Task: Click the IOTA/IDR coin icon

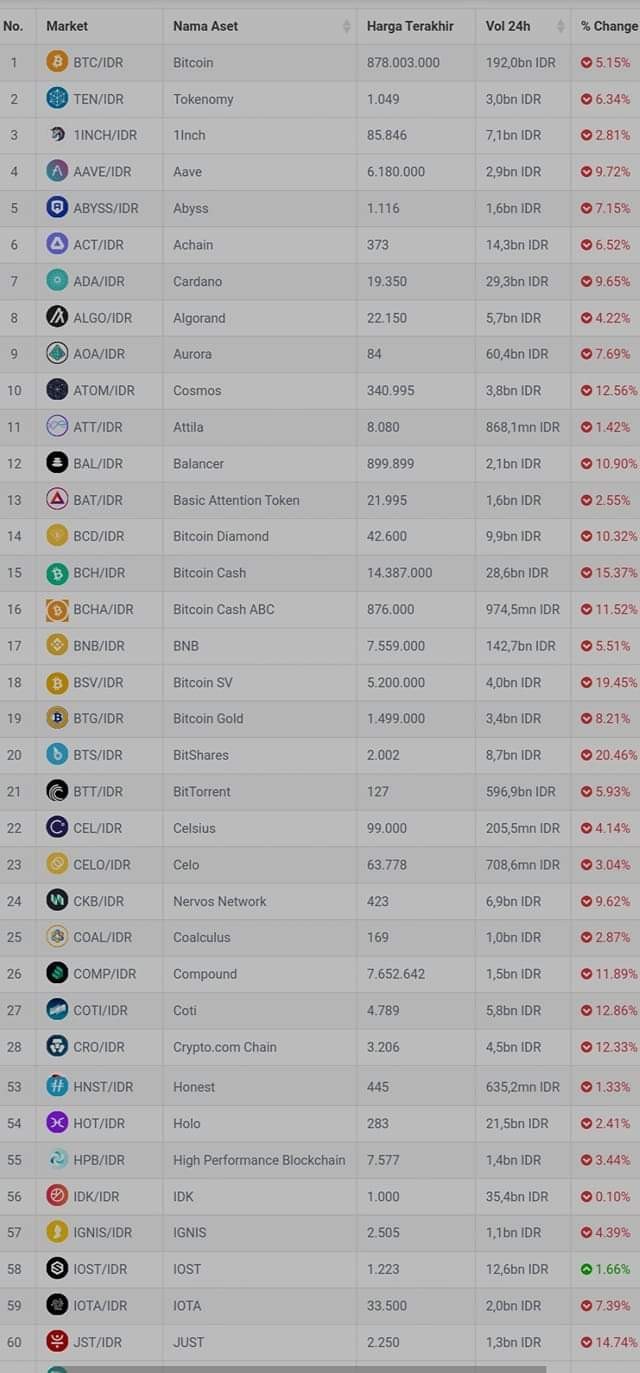Action: click(x=57, y=1305)
